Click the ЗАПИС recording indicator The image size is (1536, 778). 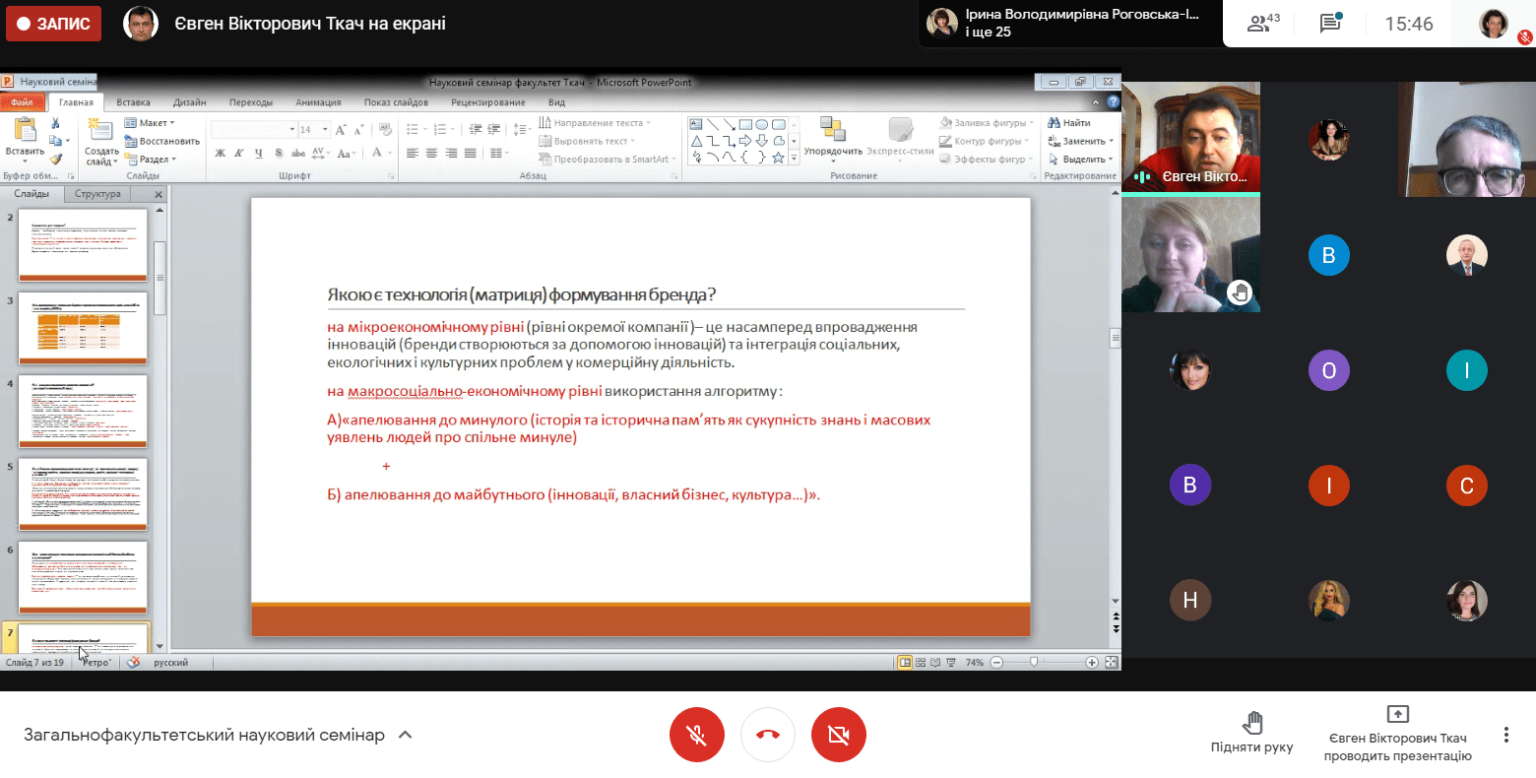tap(54, 23)
